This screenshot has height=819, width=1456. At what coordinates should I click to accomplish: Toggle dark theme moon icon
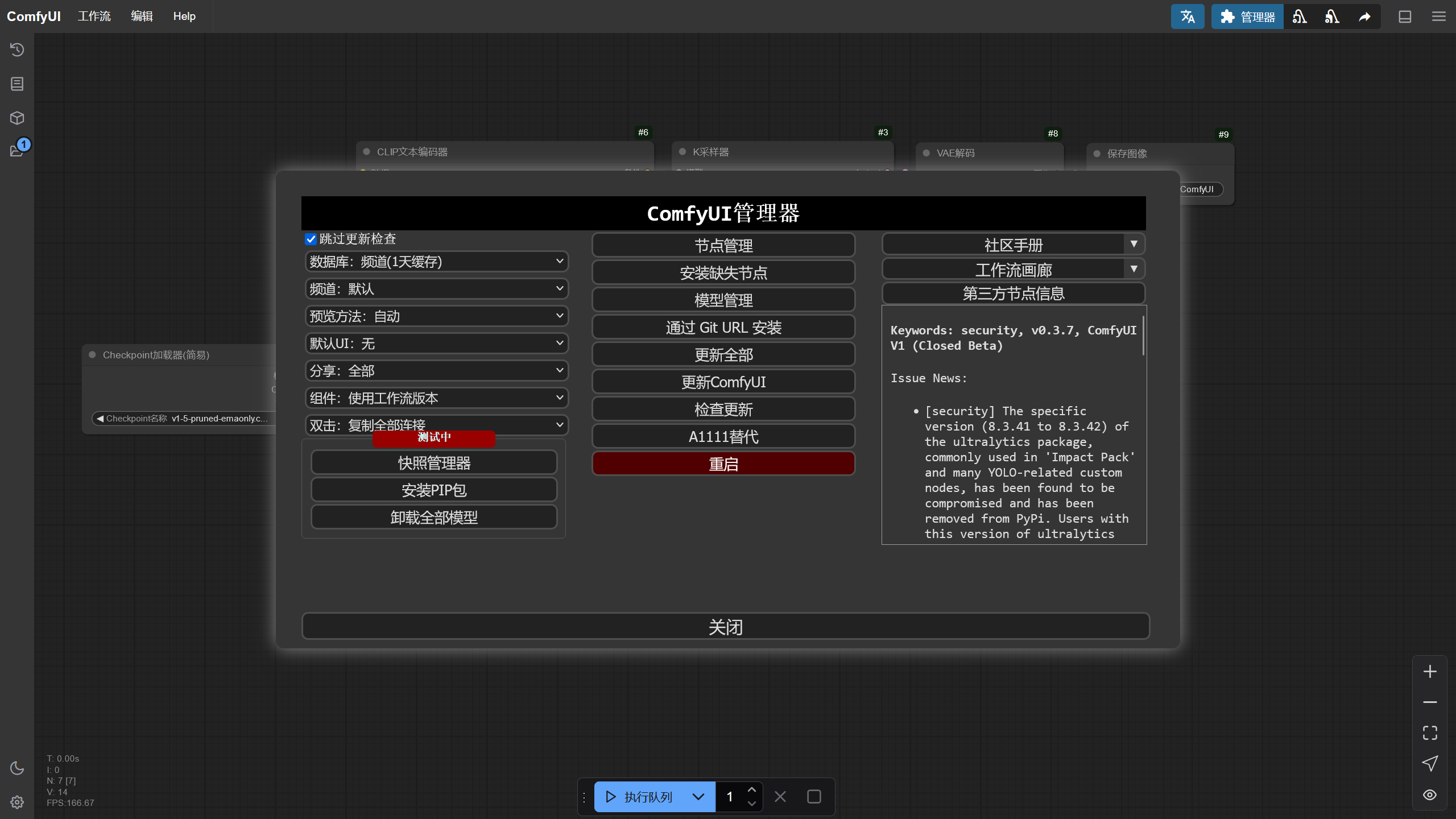pos(17,768)
